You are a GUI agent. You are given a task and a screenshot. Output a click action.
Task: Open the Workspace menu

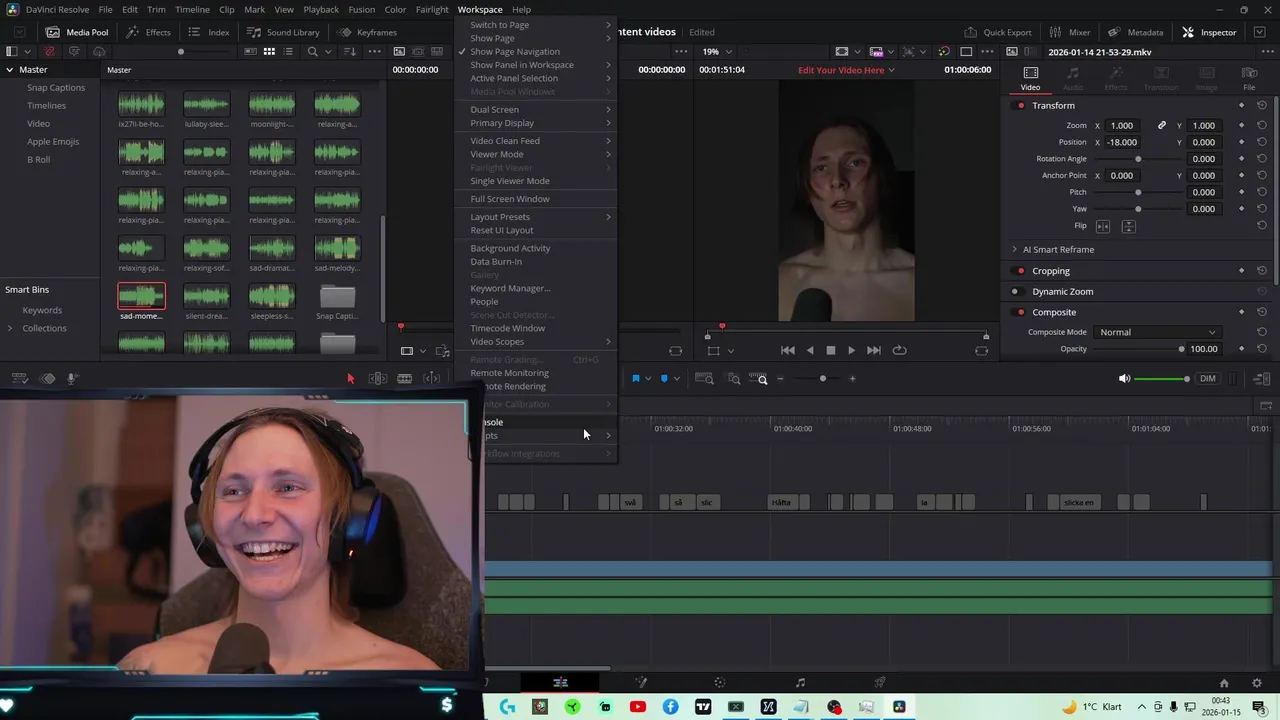[480, 9]
